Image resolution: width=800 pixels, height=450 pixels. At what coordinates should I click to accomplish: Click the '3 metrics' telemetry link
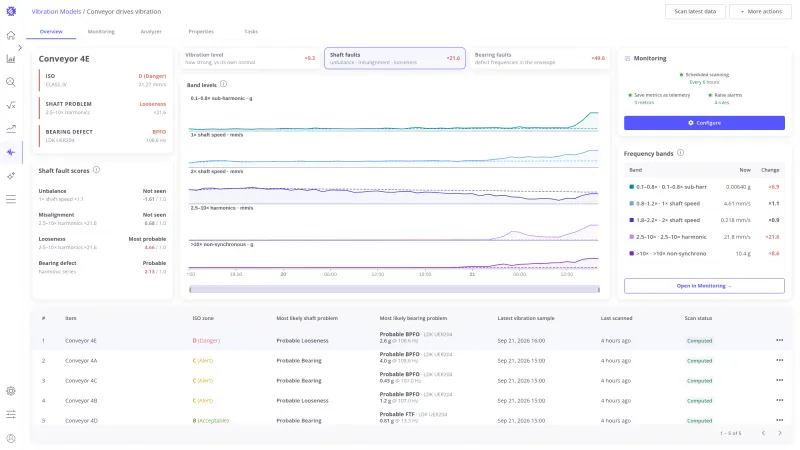pos(644,103)
